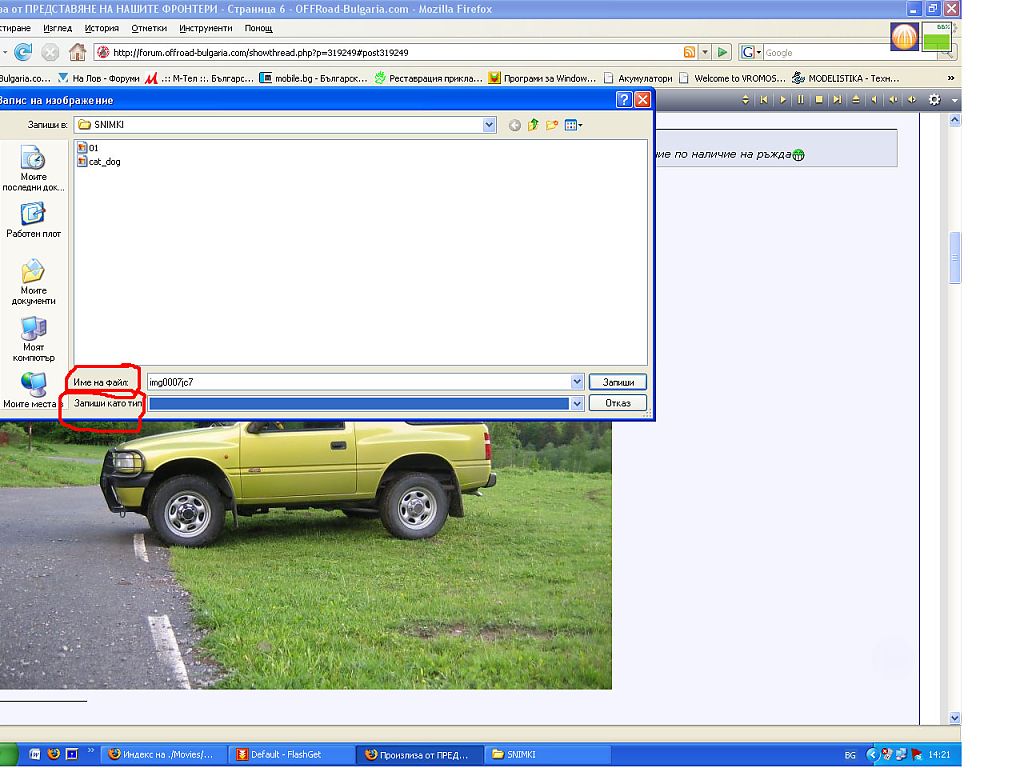Select the cat_dog file in the list

[x=103, y=161]
